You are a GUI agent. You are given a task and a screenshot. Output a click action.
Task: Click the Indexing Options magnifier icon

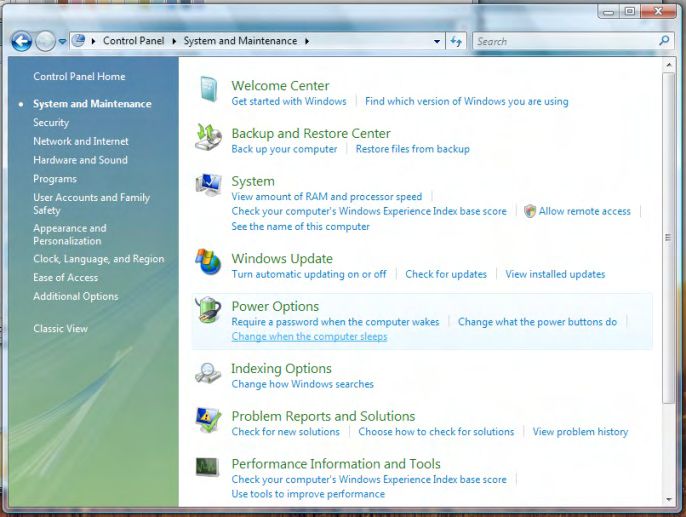pos(208,373)
